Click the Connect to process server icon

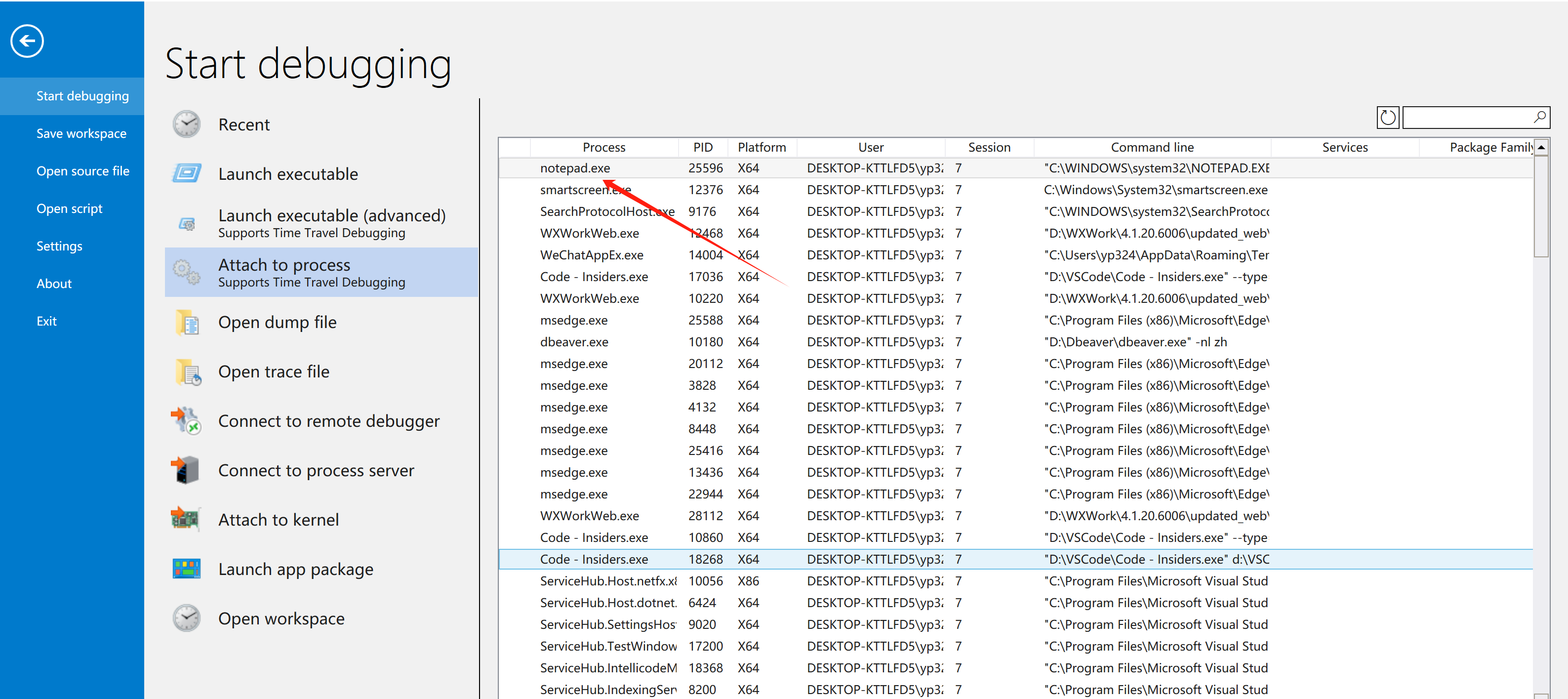[x=186, y=470]
